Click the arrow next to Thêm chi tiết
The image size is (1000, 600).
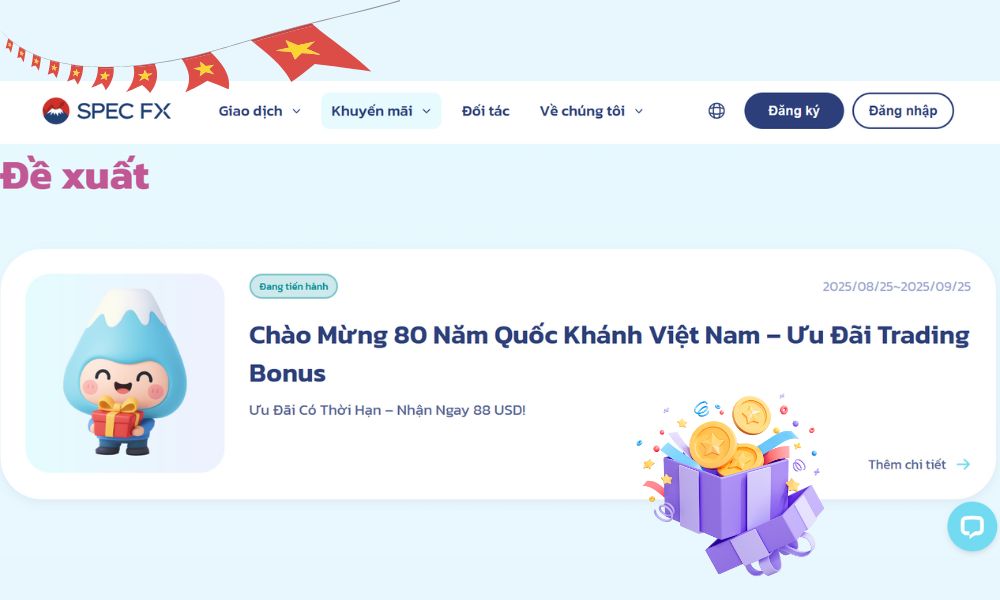coord(963,464)
